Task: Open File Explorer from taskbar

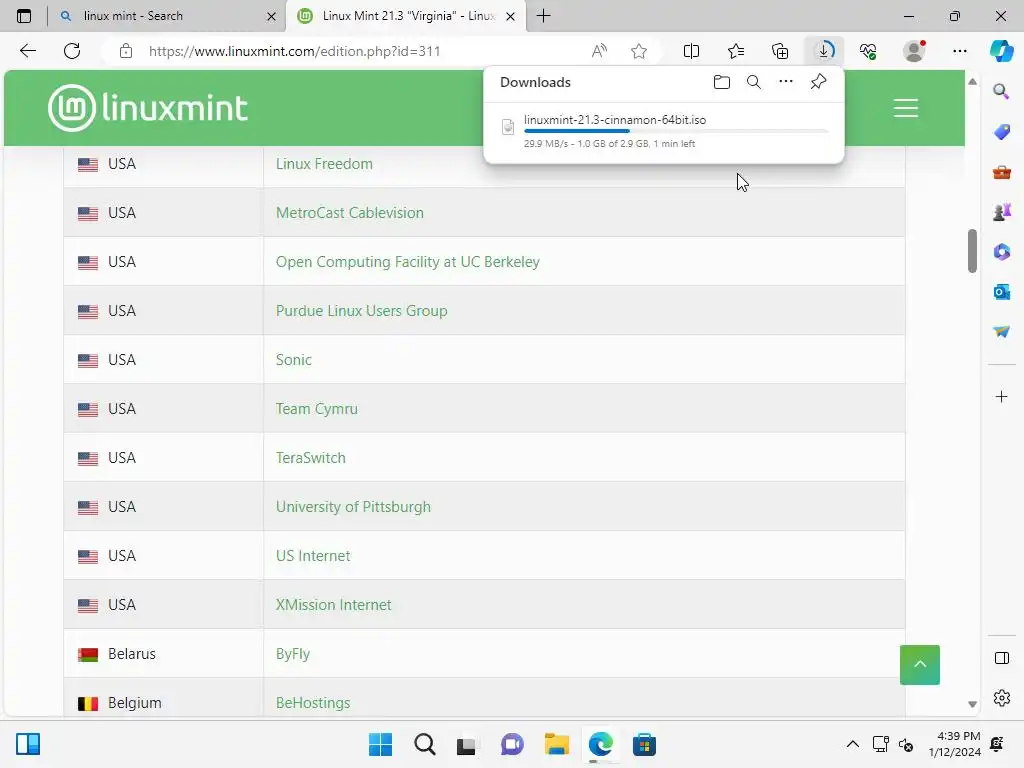Action: [556, 744]
